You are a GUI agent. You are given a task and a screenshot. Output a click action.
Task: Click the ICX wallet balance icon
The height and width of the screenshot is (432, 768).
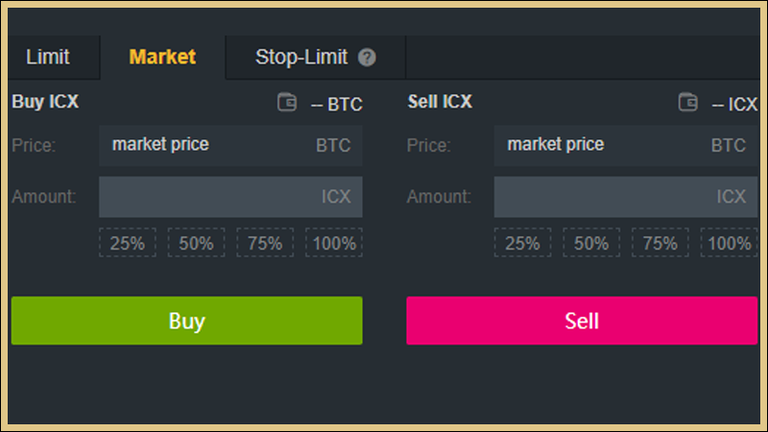pos(688,102)
